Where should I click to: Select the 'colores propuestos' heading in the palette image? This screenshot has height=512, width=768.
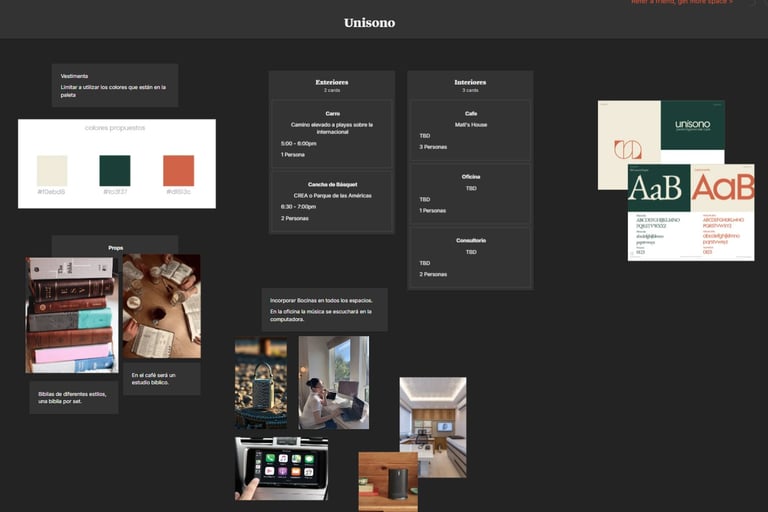coord(115,128)
